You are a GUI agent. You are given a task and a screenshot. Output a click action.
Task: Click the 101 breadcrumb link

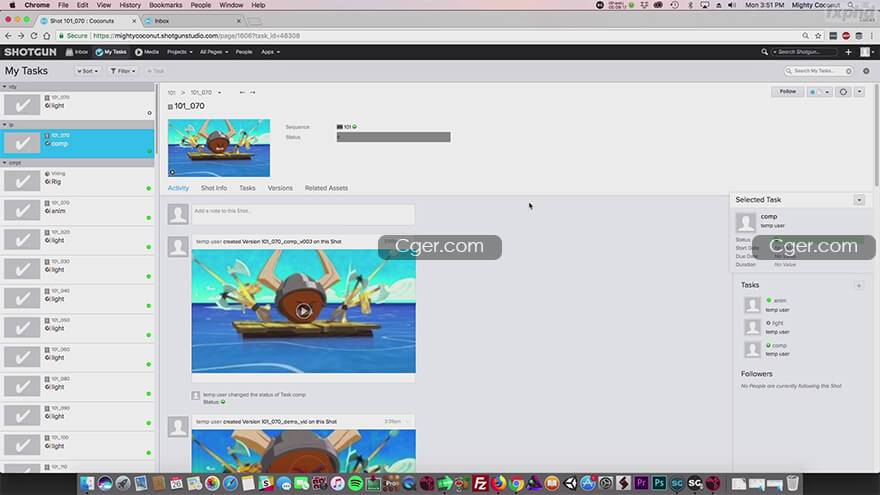tap(172, 93)
